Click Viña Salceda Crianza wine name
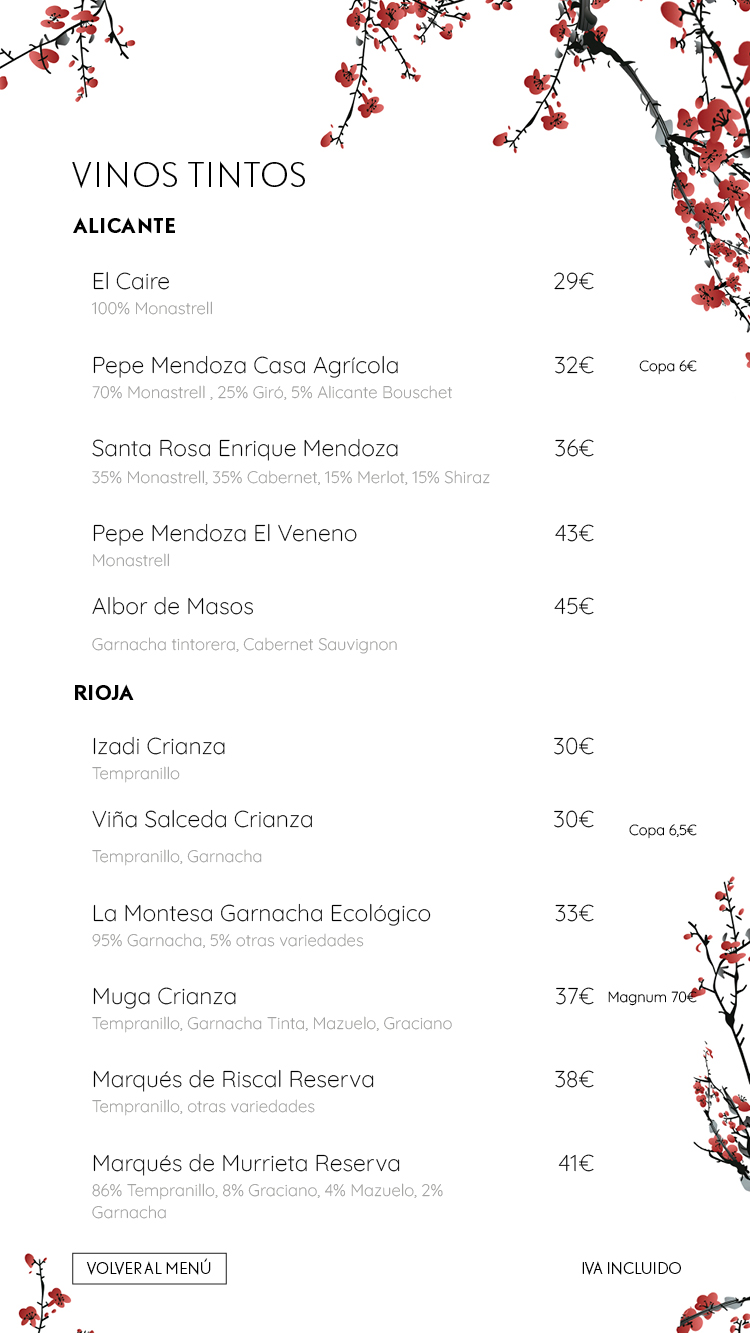The width and height of the screenshot is (750, 1333). click(202, 820)
